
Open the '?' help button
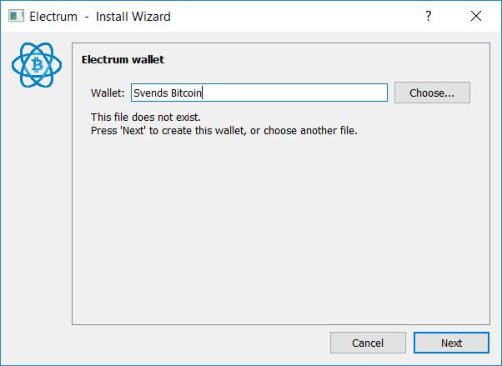point(428,16)
